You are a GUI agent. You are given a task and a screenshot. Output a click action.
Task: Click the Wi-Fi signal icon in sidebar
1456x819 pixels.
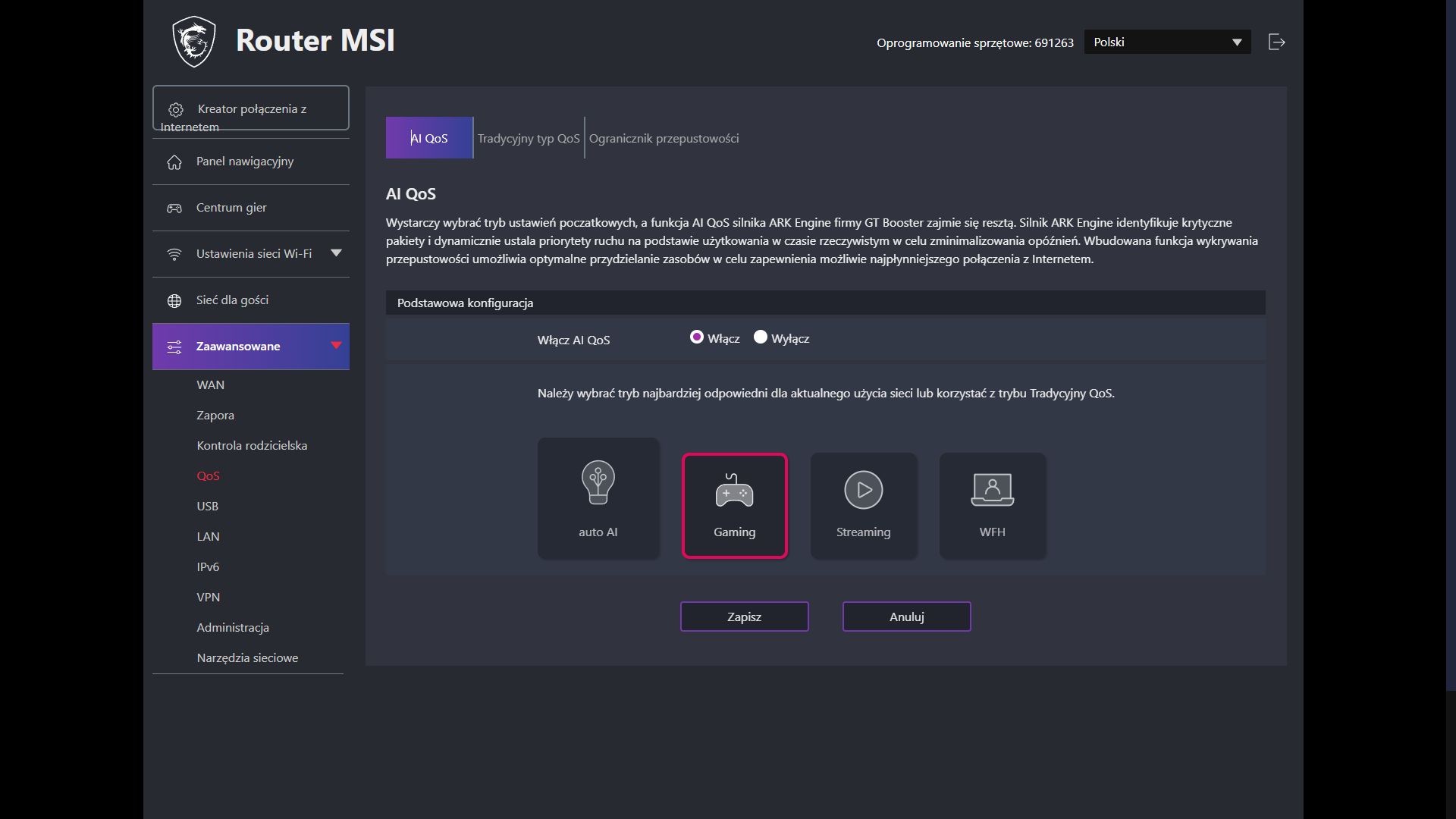[174, 254]
